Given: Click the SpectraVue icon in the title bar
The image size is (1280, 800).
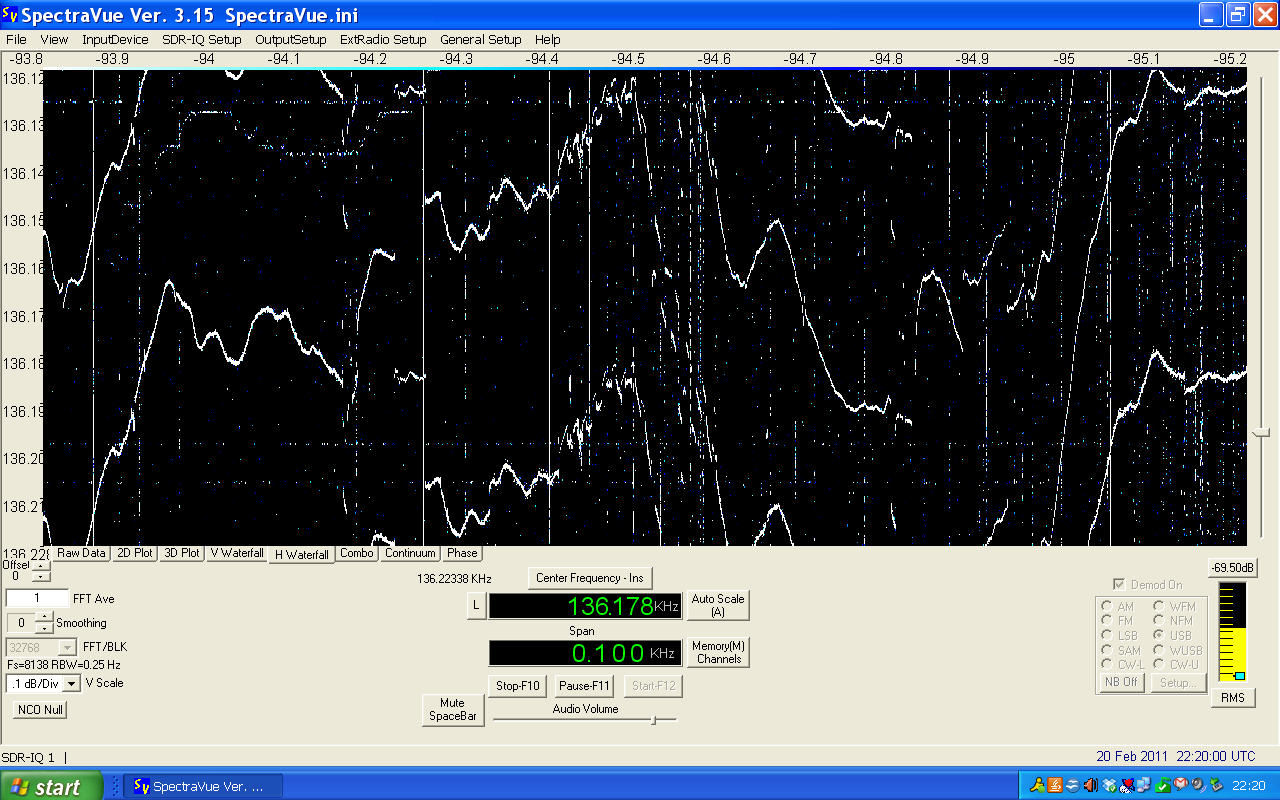Looking at the screenshot, I should coord(12,14).
